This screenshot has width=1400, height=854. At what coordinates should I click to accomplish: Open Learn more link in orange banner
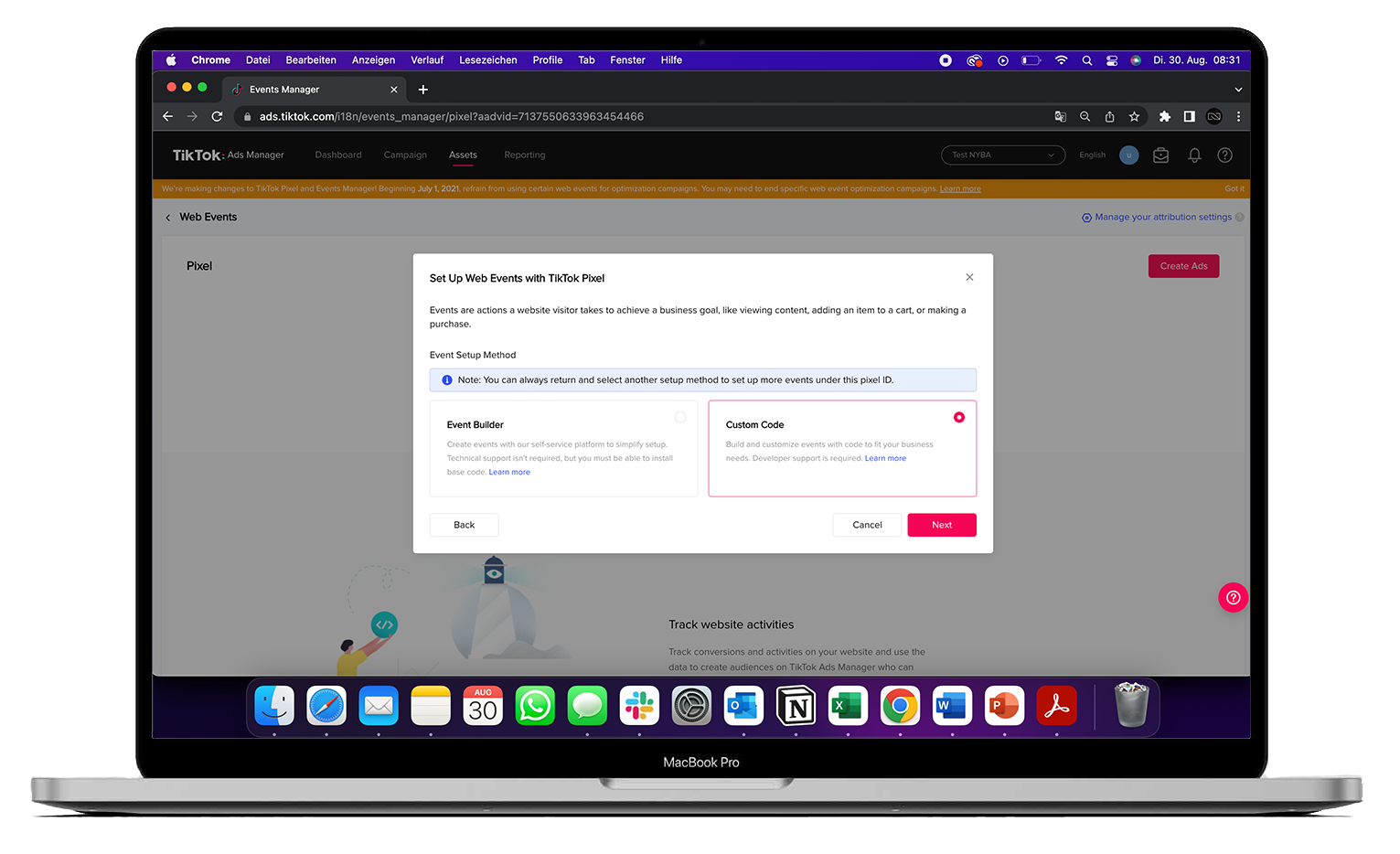click(x=960, y=188)
